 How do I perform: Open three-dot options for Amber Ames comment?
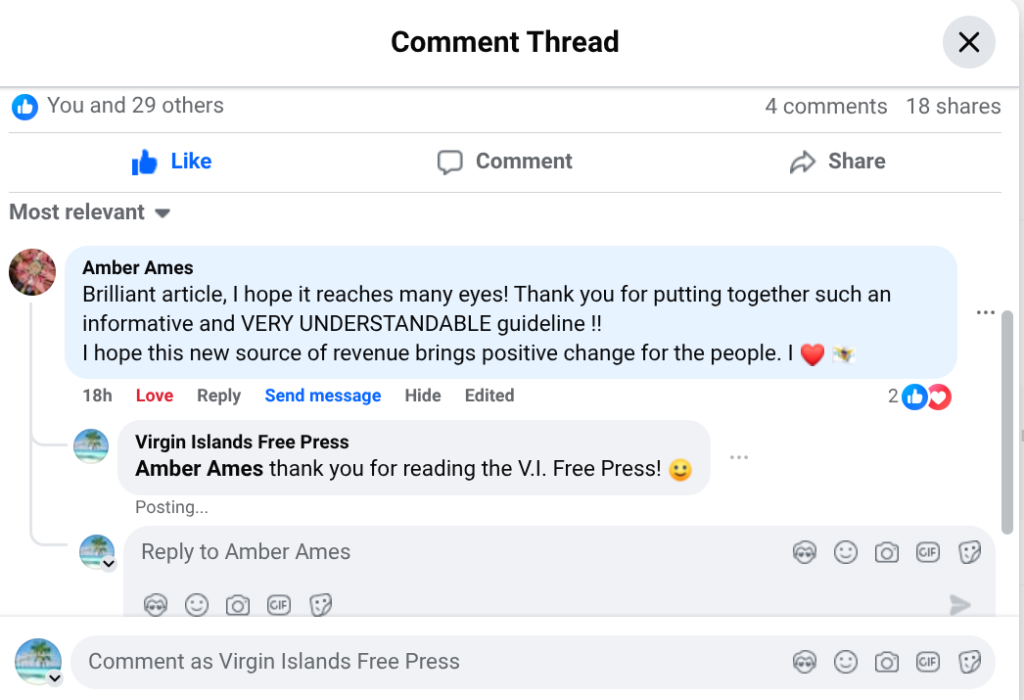coord(985,313)
